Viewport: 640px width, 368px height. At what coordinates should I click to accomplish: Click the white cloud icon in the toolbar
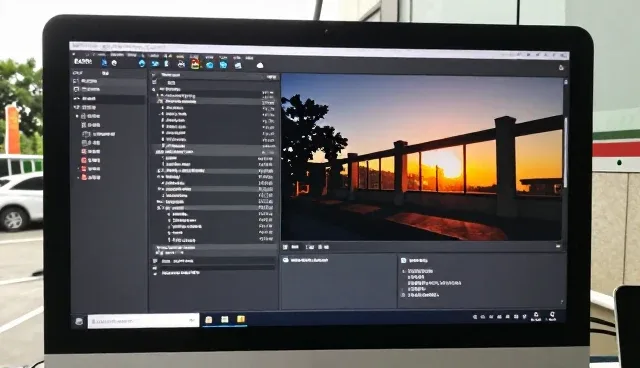tap(260, 65)
